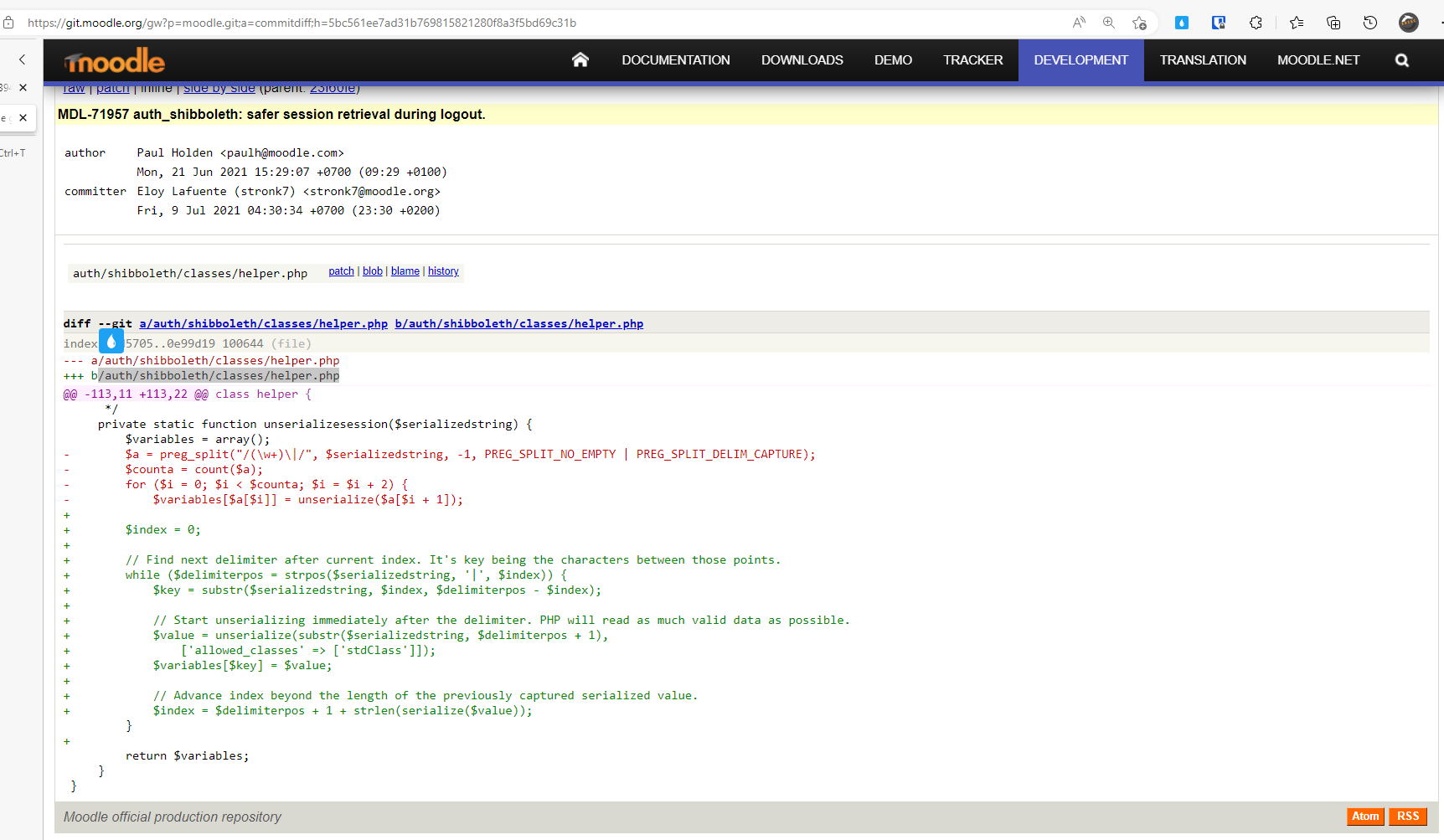The height and width of the screenshot is (840, 1444).
Task: Click the Bitwarden shield extension icon
Action: point(1219,23)
